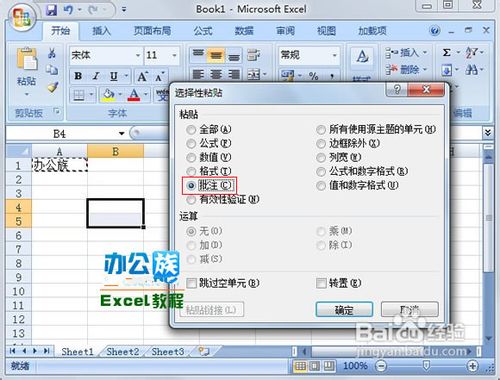This screenshot has height=380, width=500.
Task: Select 有效性验证(N) paste option
Action: point(223,200)
